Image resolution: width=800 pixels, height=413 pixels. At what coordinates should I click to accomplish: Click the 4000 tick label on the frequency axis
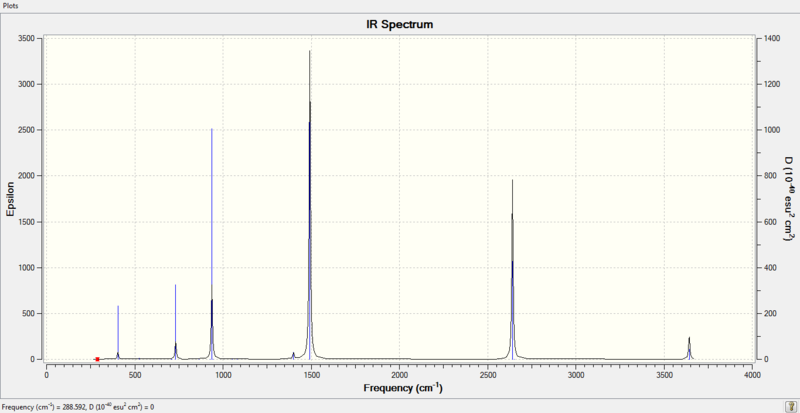click(753, 375)
